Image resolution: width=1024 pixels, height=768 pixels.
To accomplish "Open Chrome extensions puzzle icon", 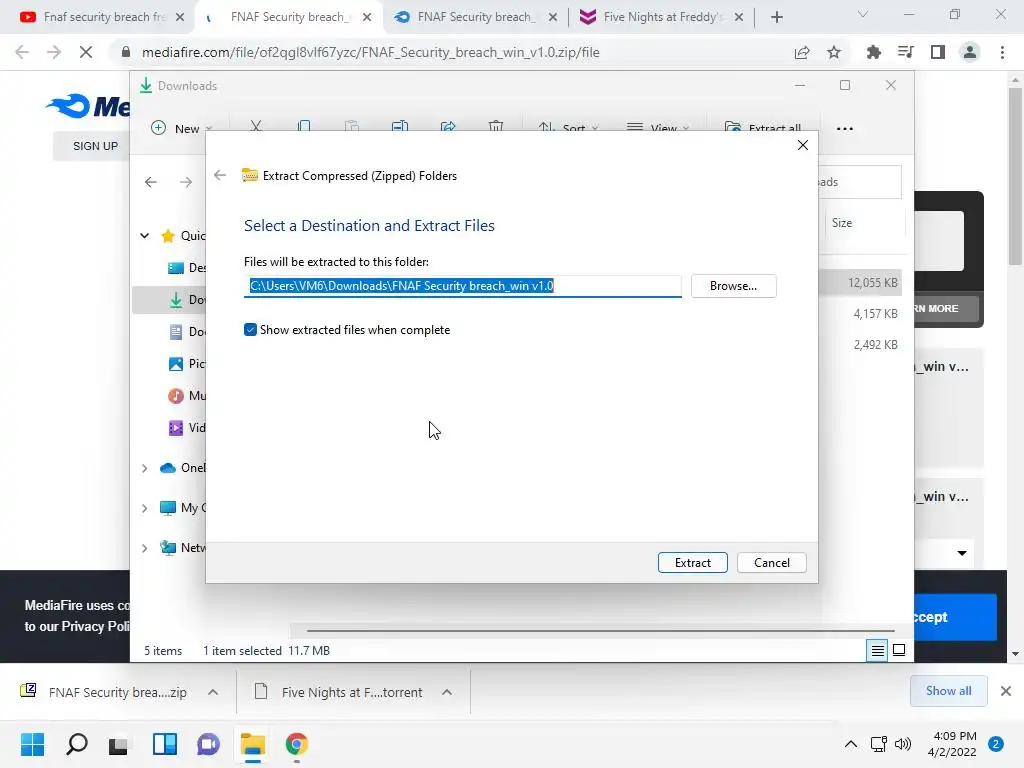I will 873,52.
